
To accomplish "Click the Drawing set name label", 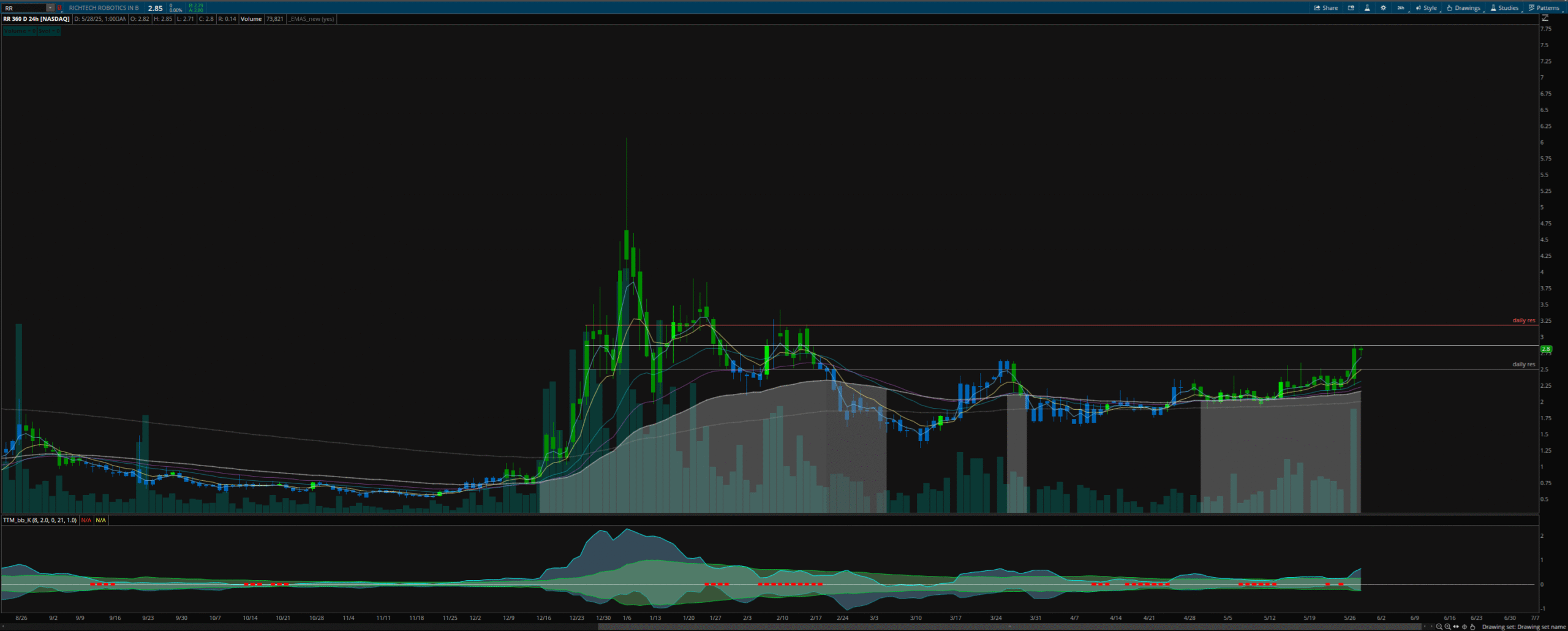I will click(x=1523, y=627).
